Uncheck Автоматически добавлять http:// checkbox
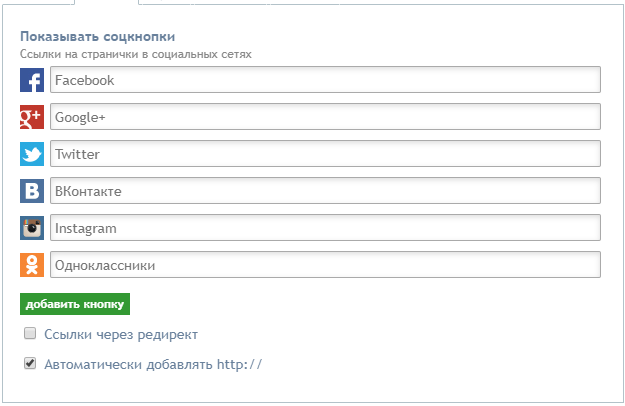 [30, 363]
